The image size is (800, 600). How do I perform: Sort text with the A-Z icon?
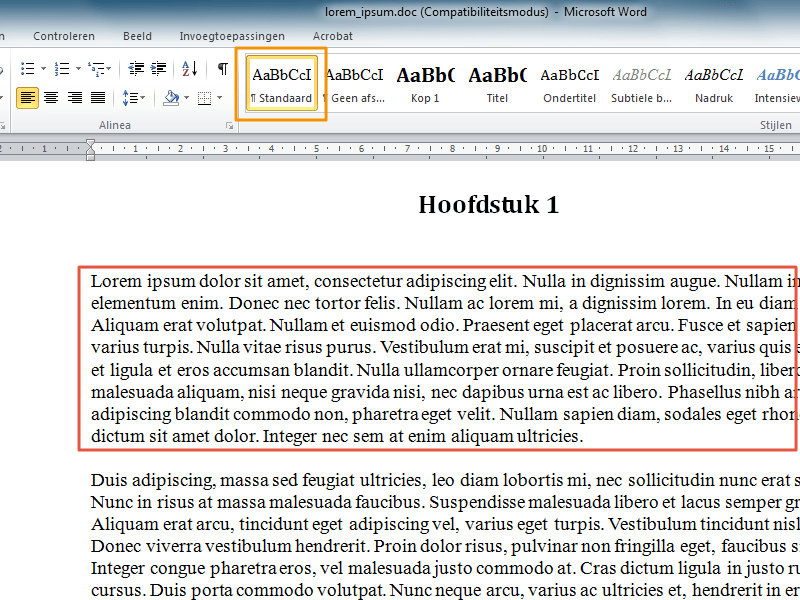(x=189, y=68)
